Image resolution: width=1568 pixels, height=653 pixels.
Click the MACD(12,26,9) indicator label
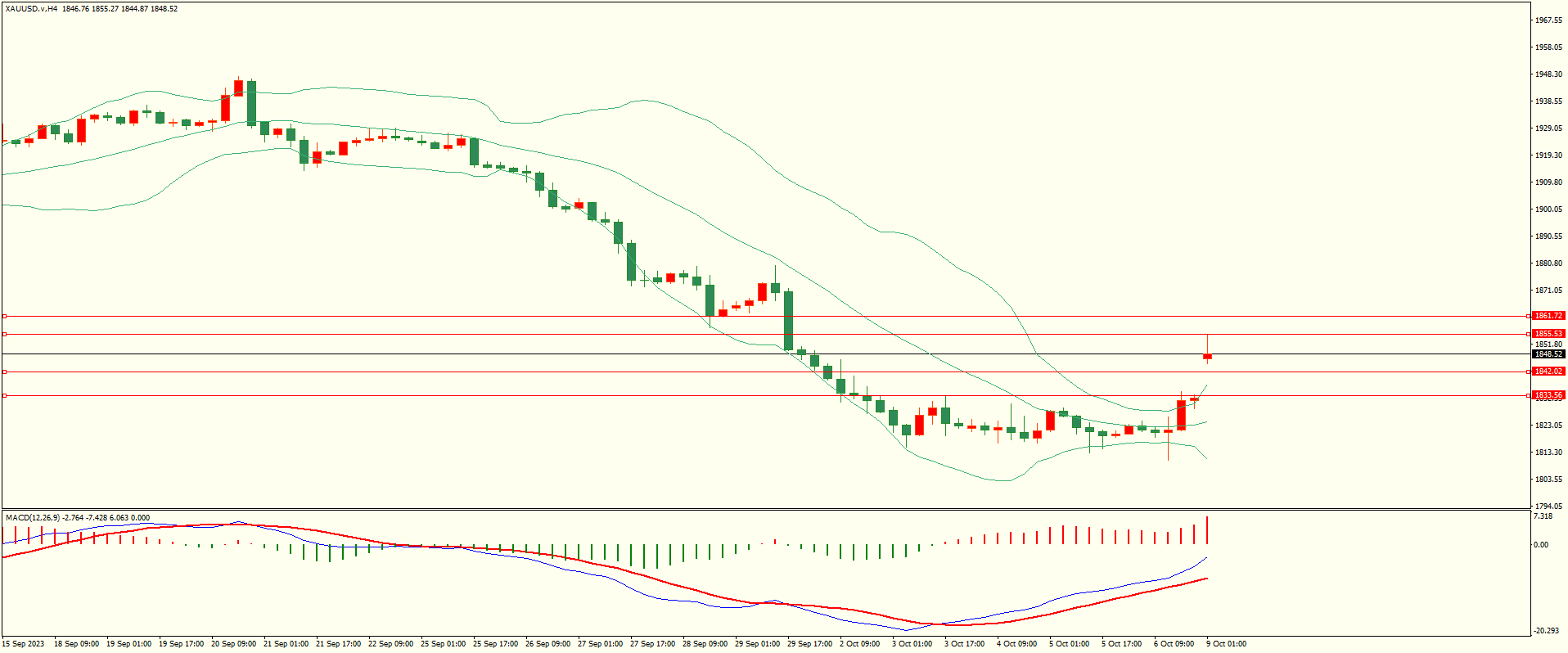coord(33,518)
